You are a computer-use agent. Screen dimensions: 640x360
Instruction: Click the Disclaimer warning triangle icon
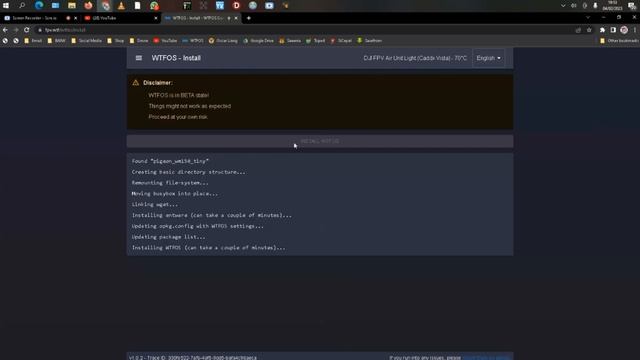coord(136,83)
